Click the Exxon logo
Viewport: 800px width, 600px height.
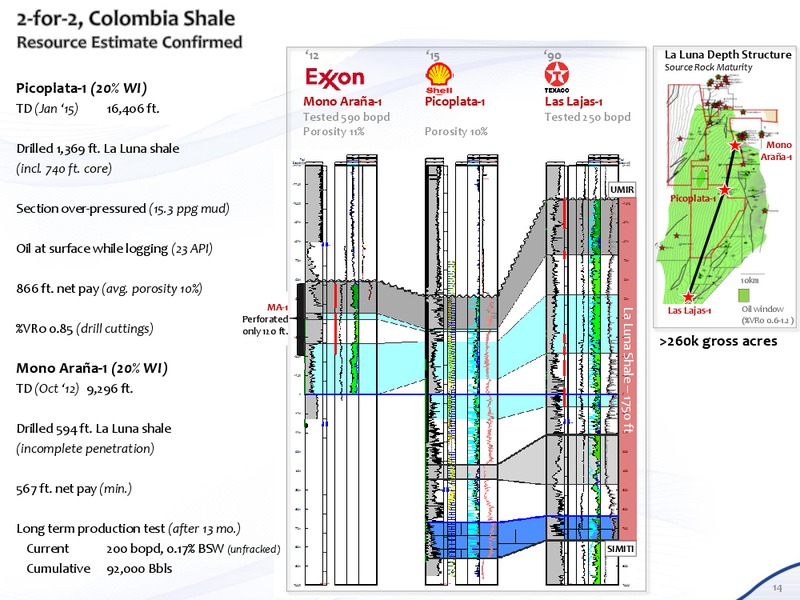coord(335,78)
